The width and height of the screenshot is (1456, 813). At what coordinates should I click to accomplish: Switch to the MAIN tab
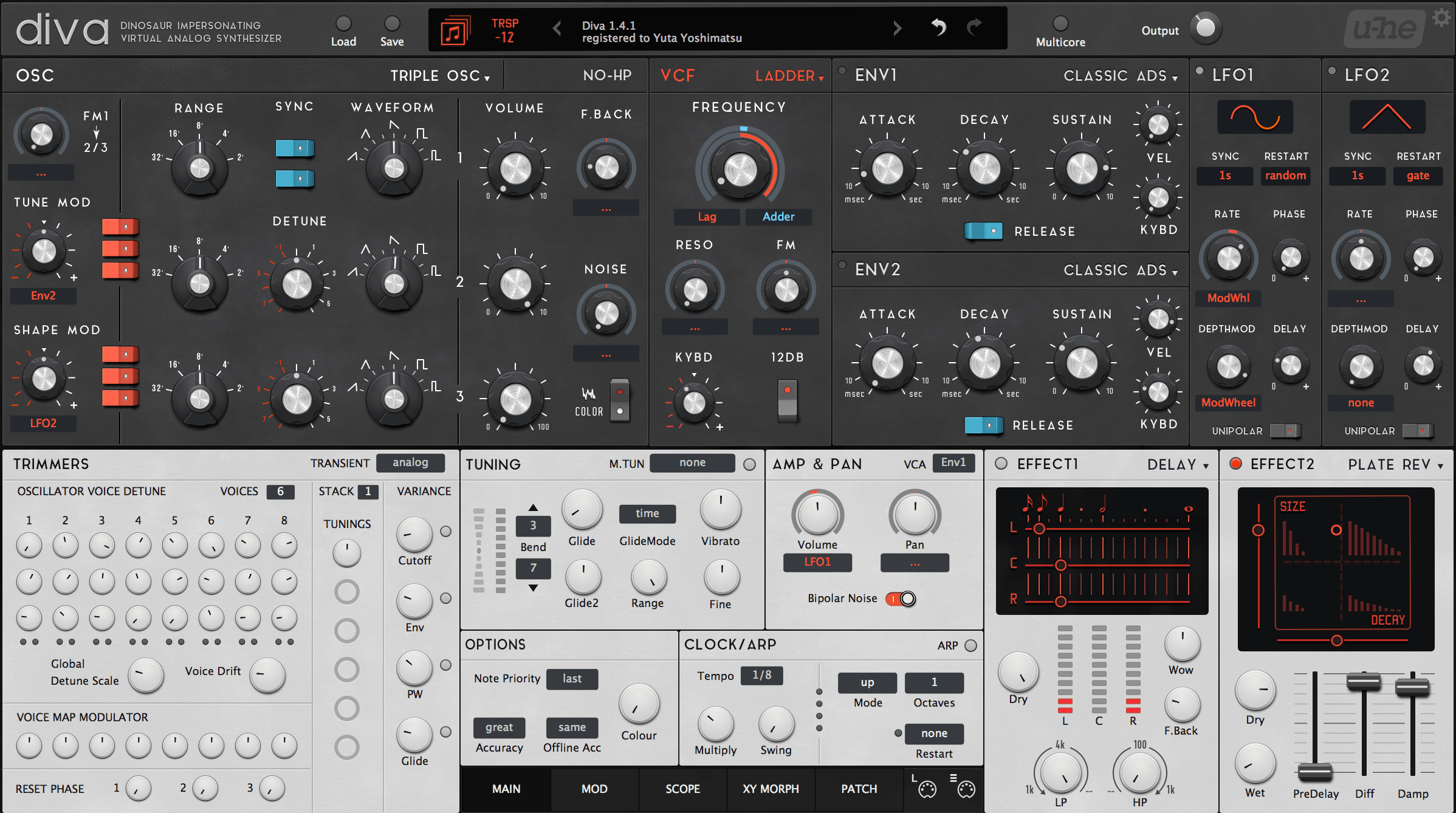[506, 789]
